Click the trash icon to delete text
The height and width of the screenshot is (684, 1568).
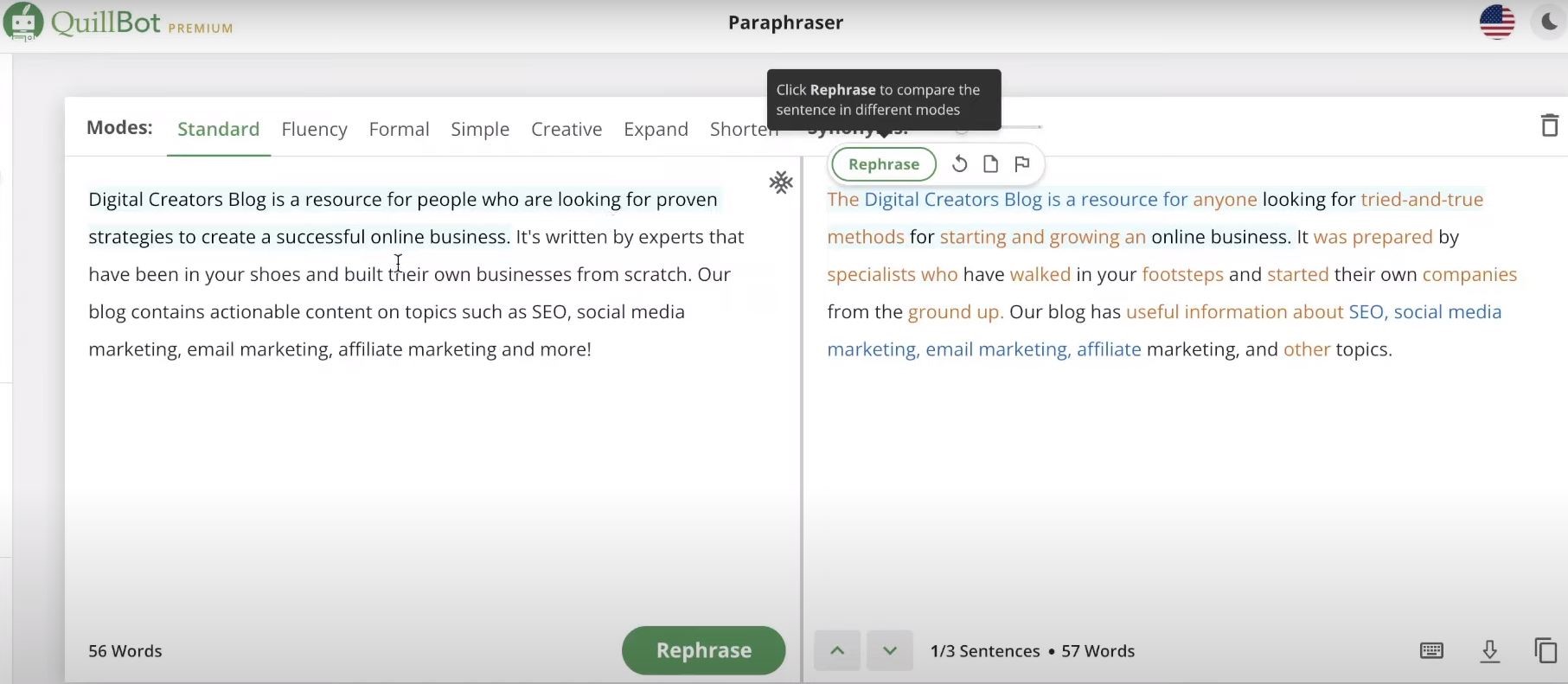click(1549, 126)
